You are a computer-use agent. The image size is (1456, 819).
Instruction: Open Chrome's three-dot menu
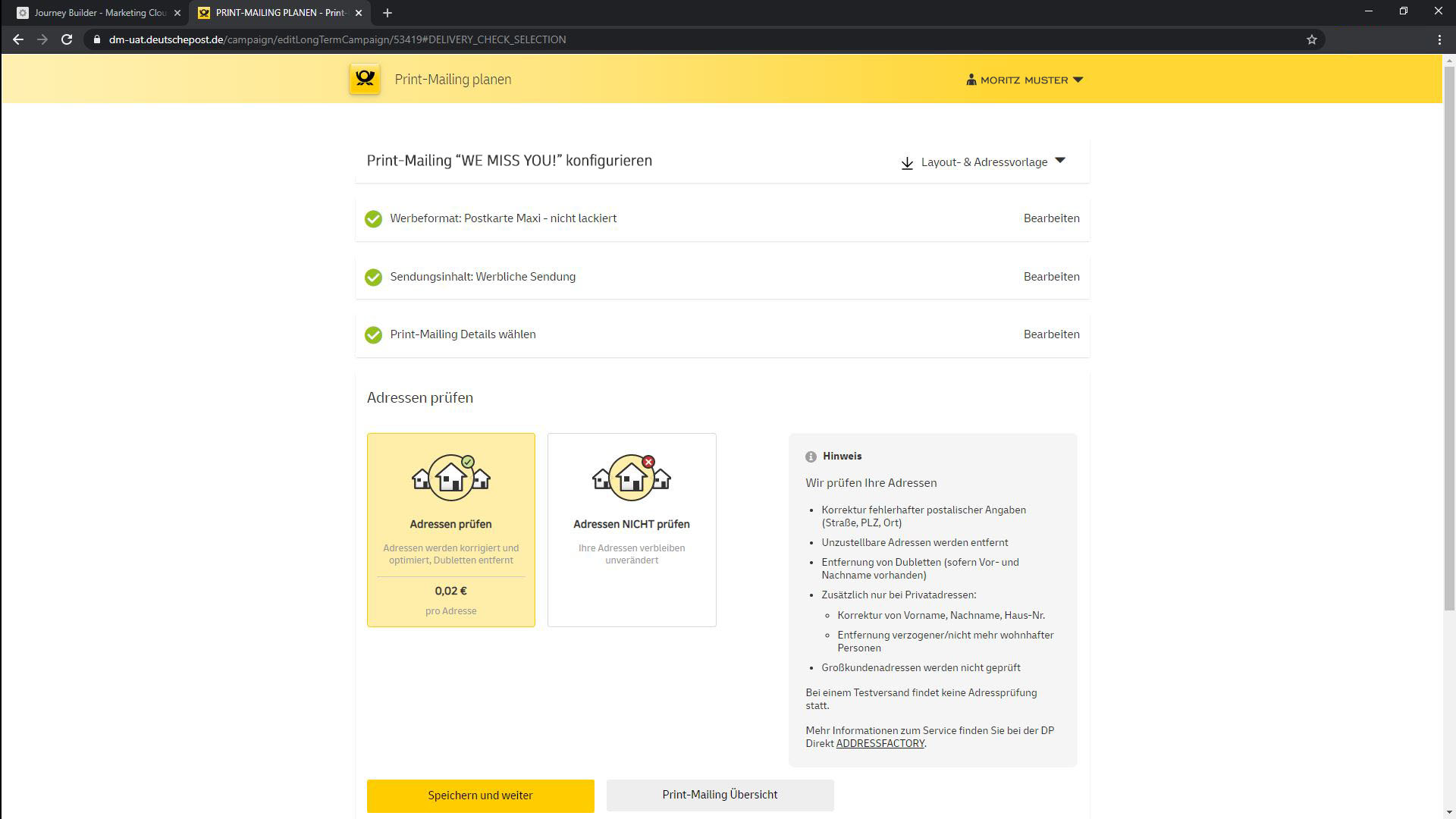pyautogui.click(x=1439, y=39)
